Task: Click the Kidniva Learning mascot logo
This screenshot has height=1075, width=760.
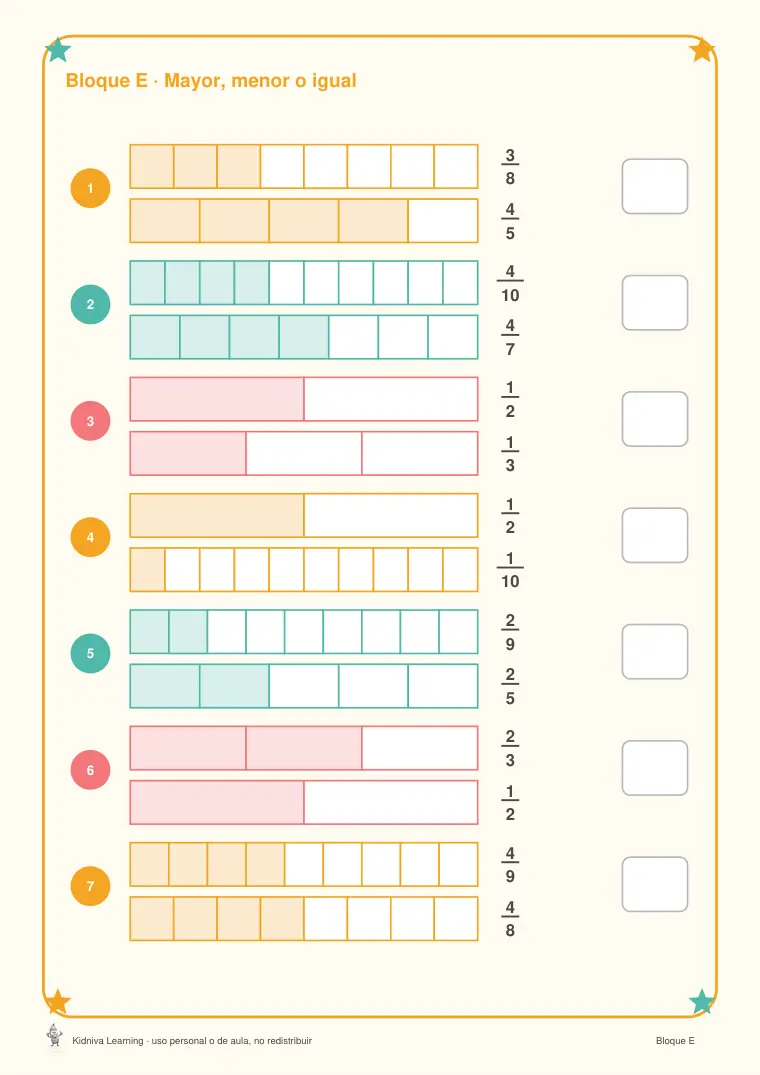Action: (54, 1035)
